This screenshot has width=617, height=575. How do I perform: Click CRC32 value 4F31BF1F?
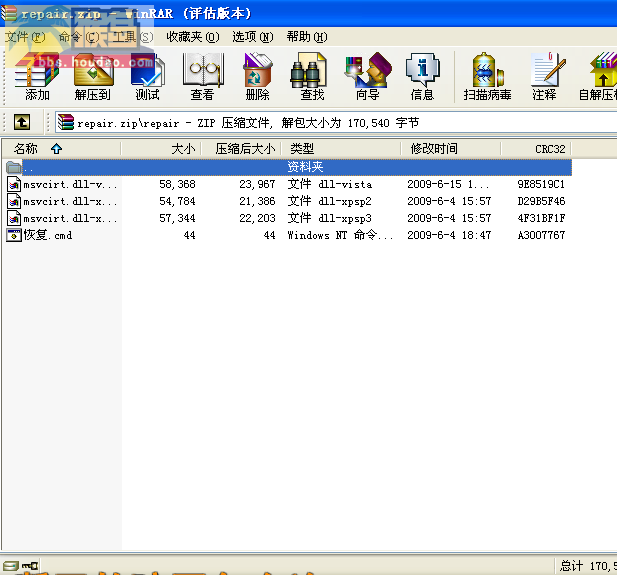click(x=541, y=218)
